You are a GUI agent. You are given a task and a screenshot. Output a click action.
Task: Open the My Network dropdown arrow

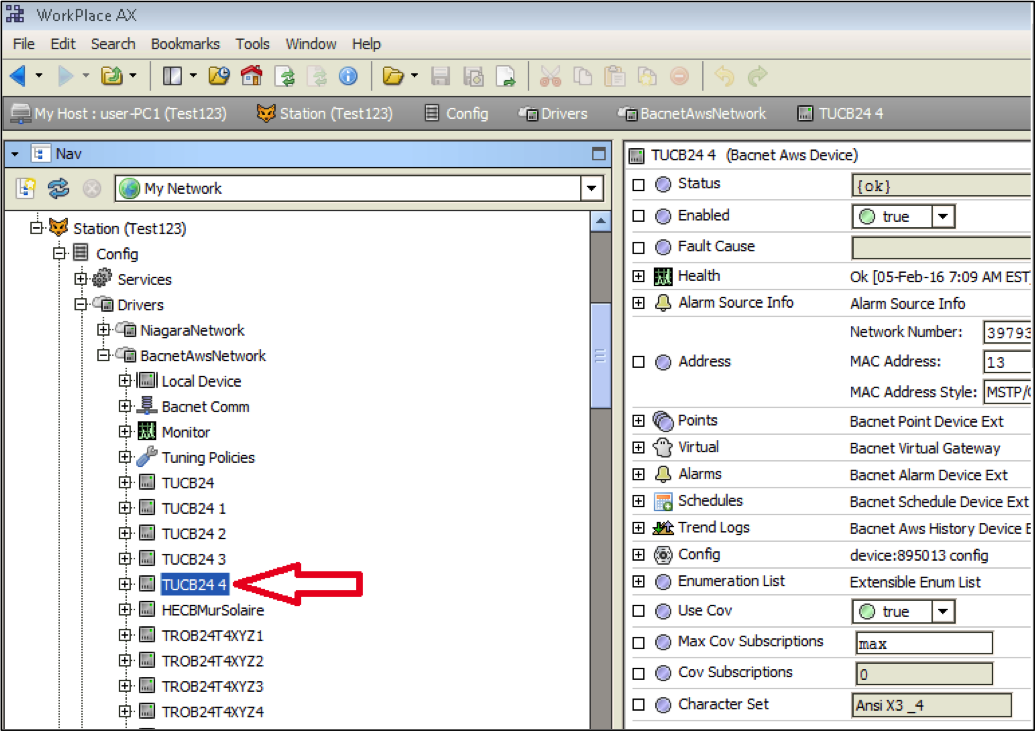pyautogui.click(x=591, y=188)
